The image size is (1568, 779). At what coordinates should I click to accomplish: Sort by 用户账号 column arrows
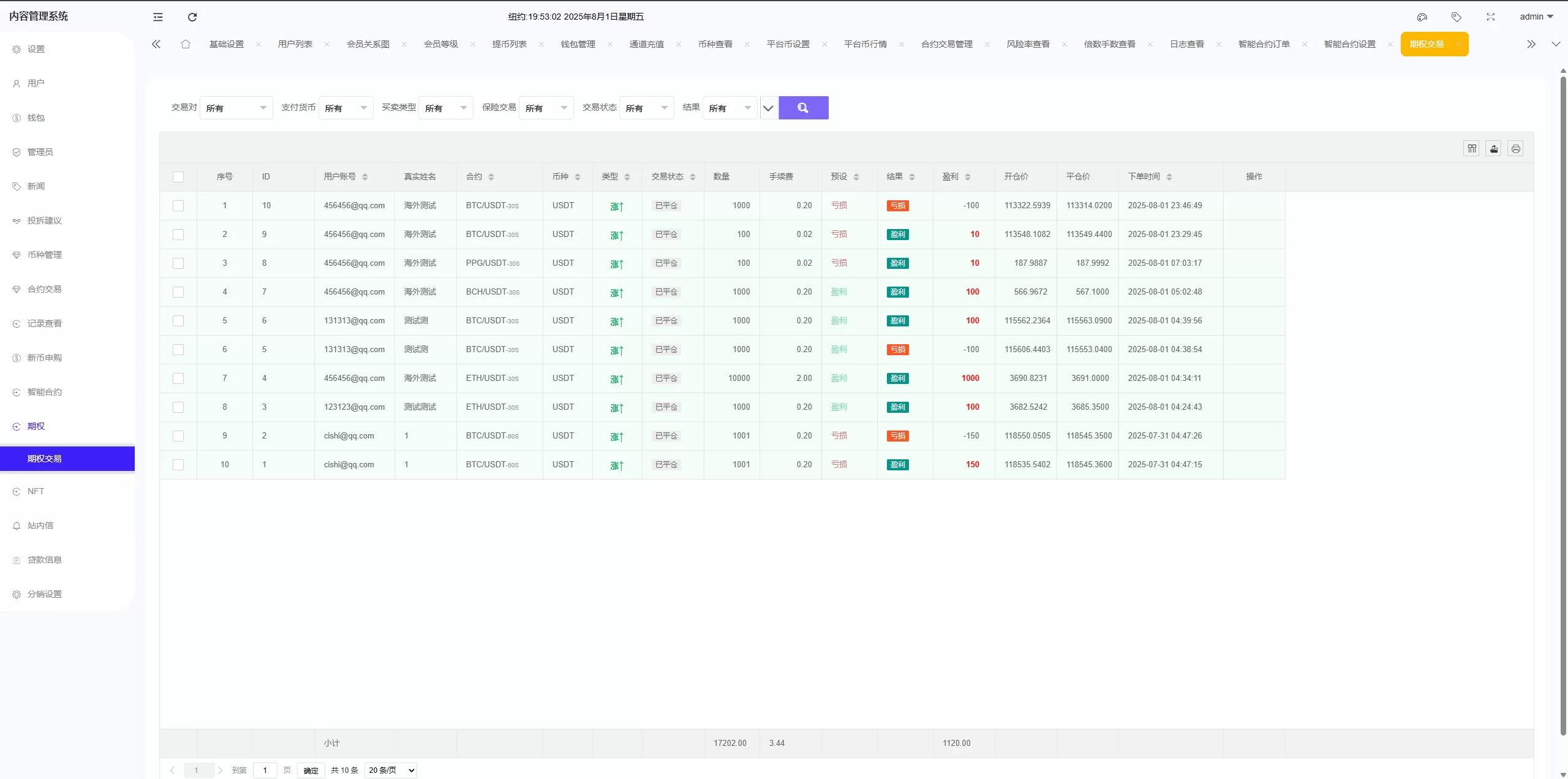coord(365,177)
